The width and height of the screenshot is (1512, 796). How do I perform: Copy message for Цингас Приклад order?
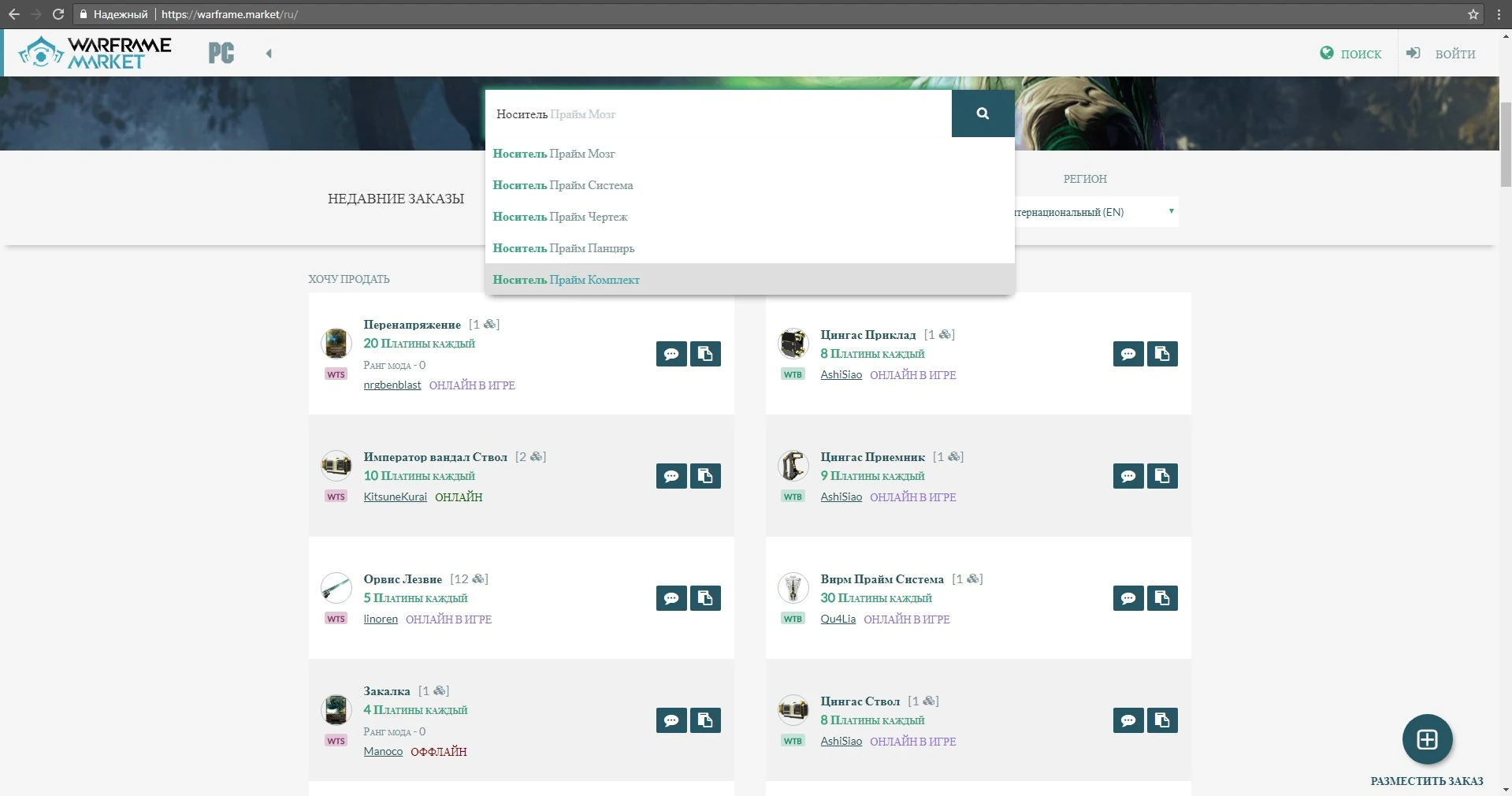click(1162, 354)
